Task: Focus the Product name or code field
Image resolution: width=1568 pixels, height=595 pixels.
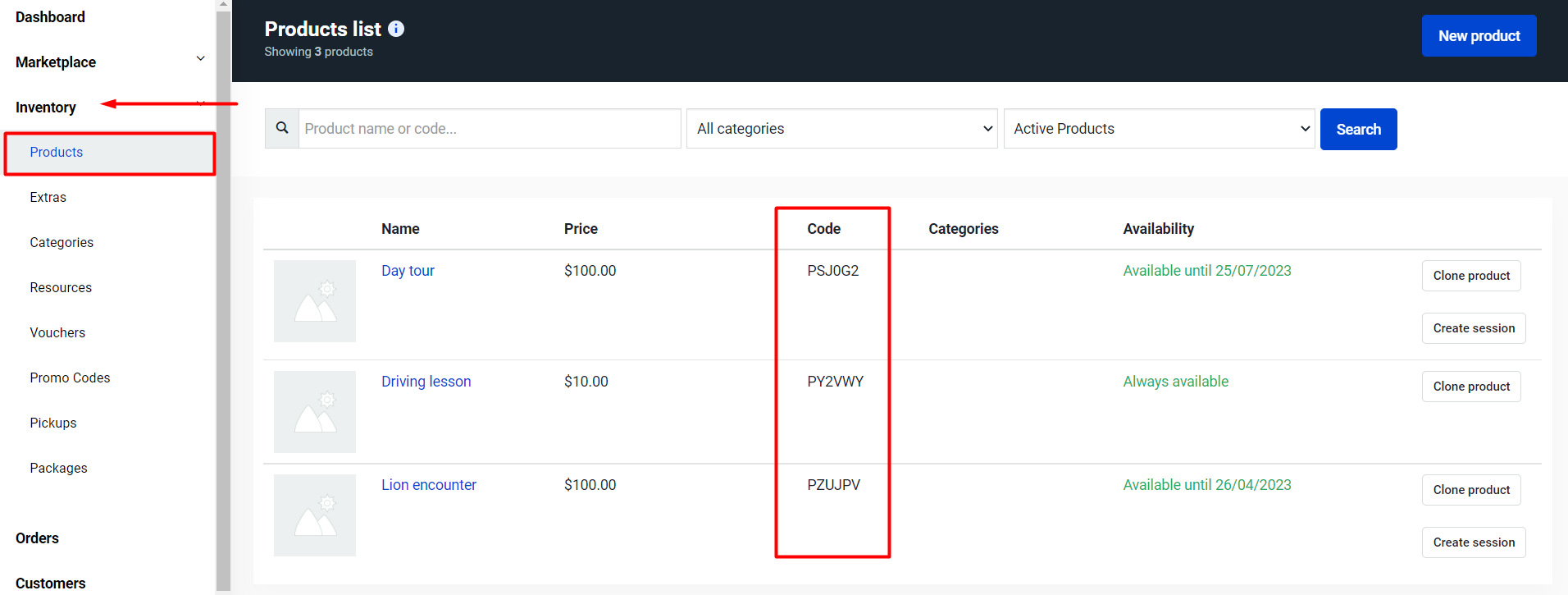Action: click(490, 129)
